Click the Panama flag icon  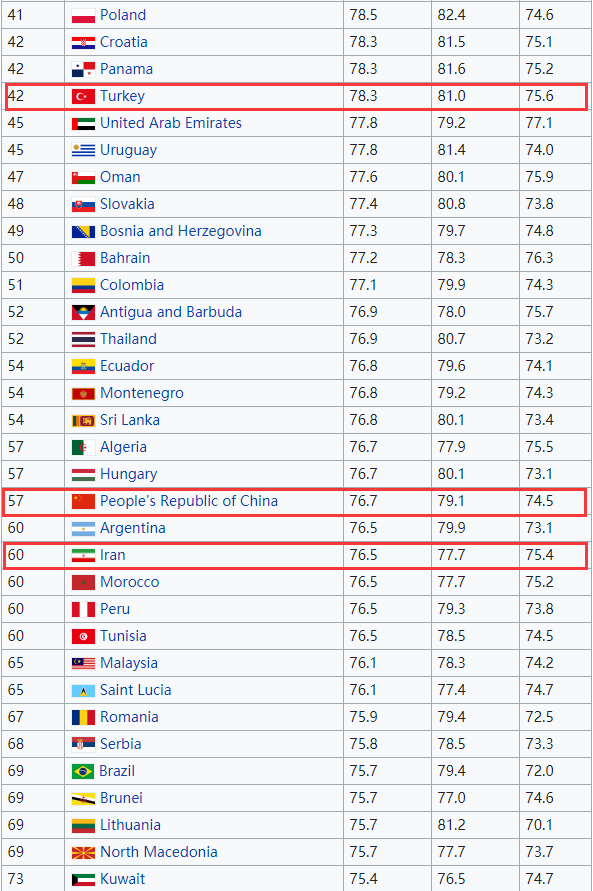(x=83, y=69)
